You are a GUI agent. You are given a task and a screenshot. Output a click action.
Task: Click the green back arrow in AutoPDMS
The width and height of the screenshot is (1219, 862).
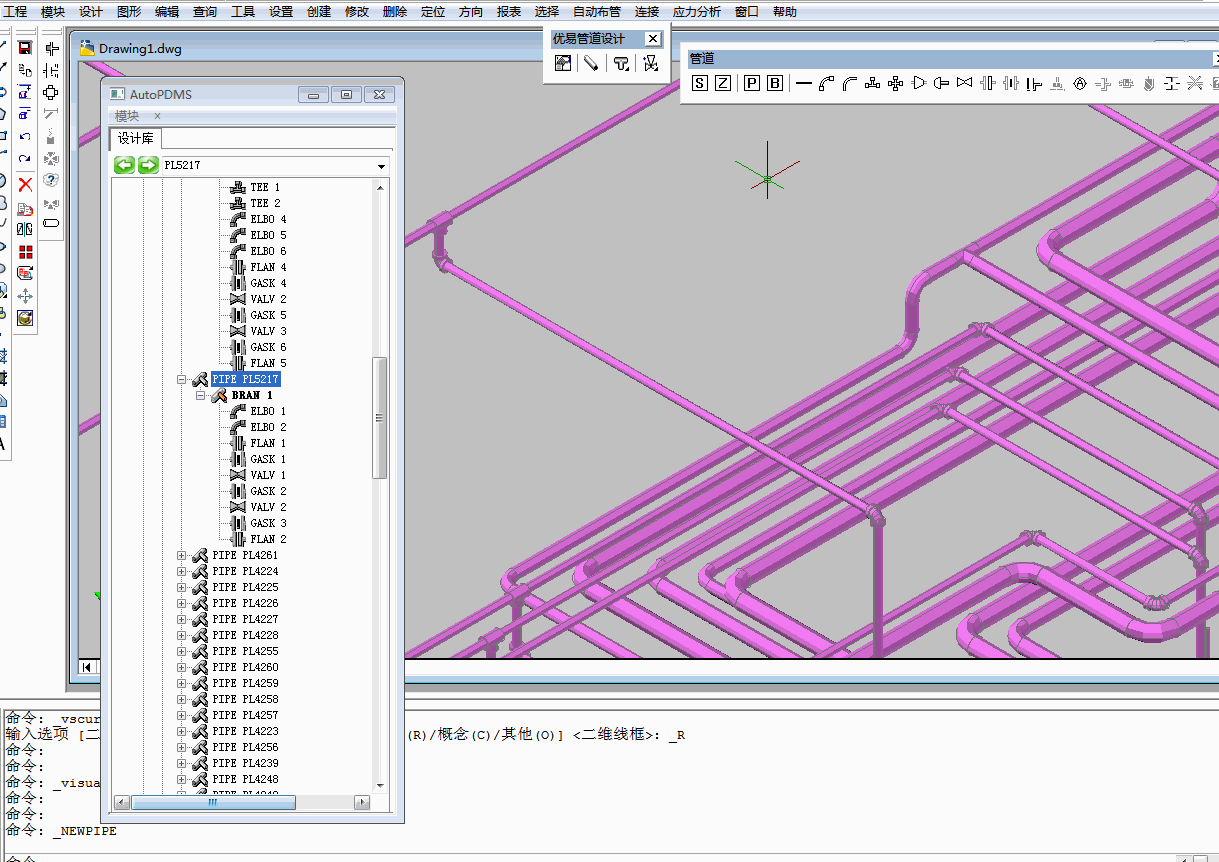coord(124,165)
